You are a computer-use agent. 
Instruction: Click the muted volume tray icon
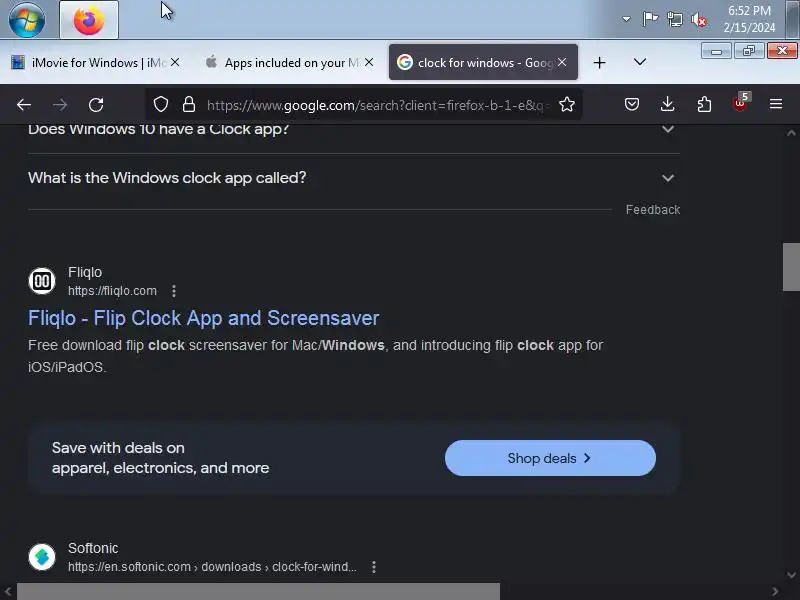(x=699, y=20)
